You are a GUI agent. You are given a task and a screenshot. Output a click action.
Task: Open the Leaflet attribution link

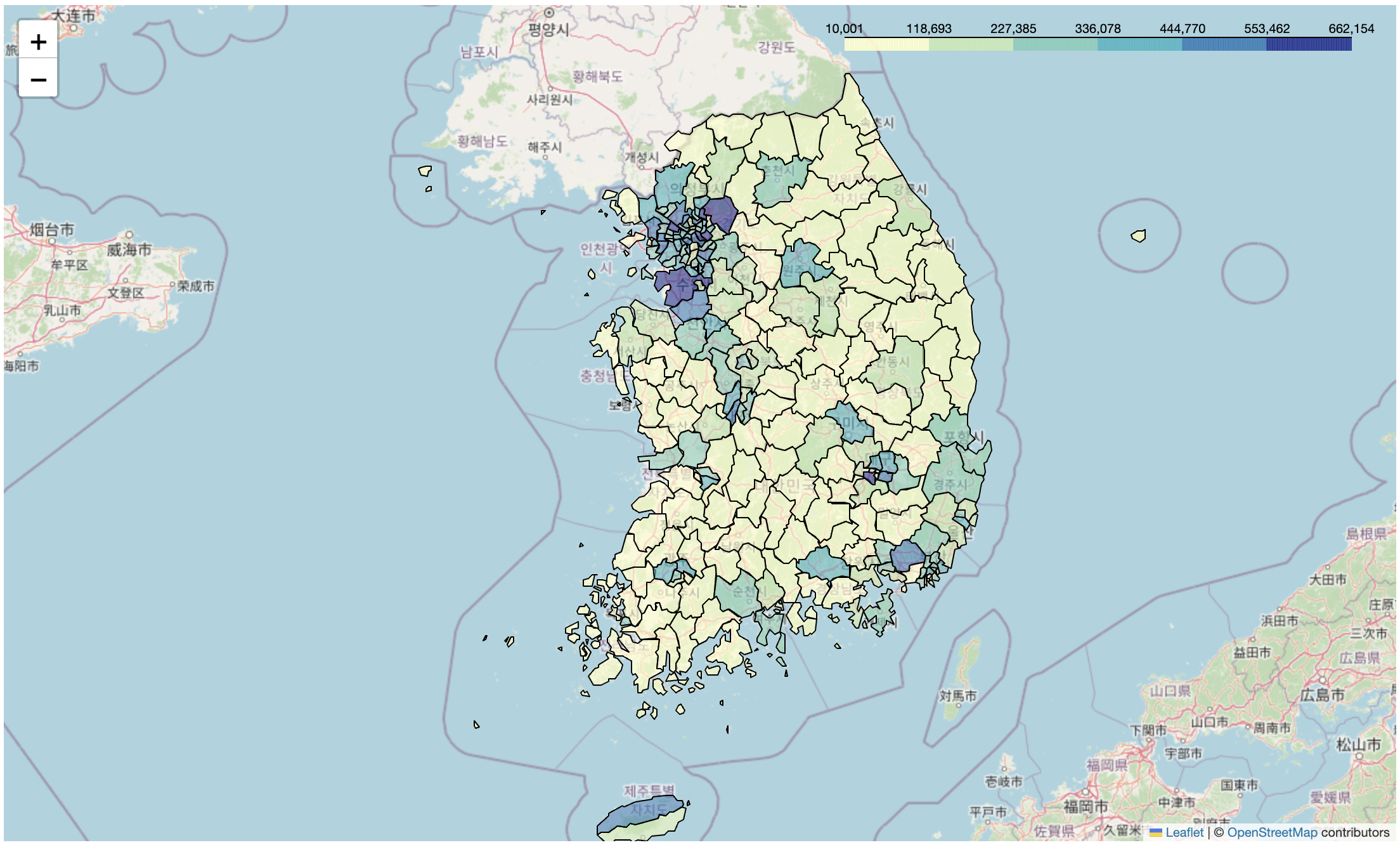tap(1184, 832)
